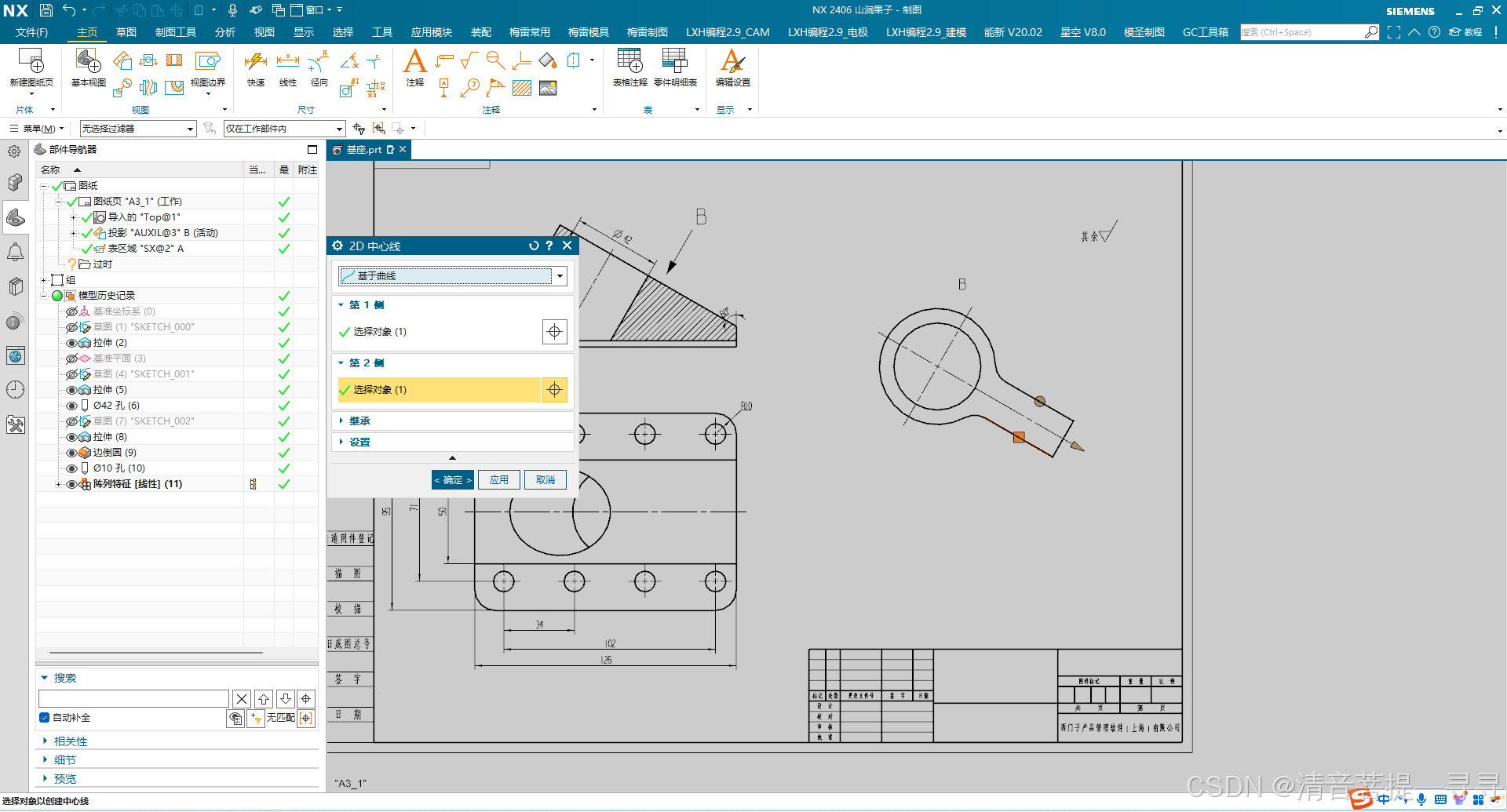Clear the navigator search with X
Screen dimensions: 1507x812
click(242, 698)
